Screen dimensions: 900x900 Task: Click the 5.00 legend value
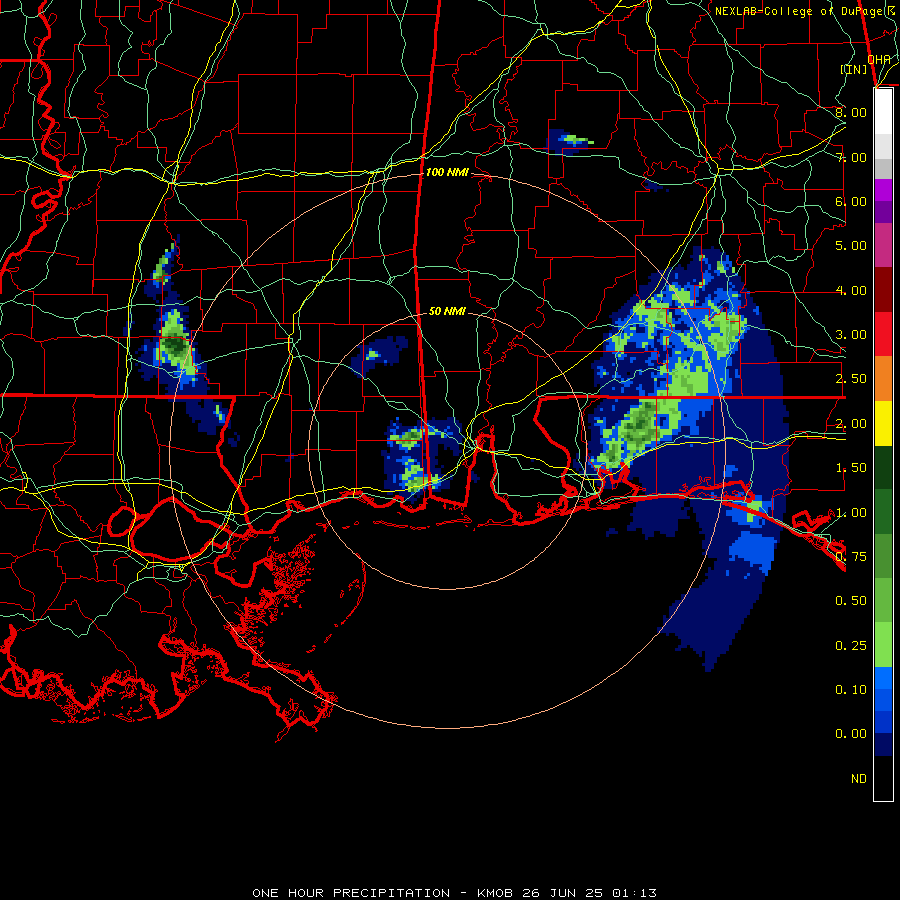pyautogui.click(x=851, y=246)
